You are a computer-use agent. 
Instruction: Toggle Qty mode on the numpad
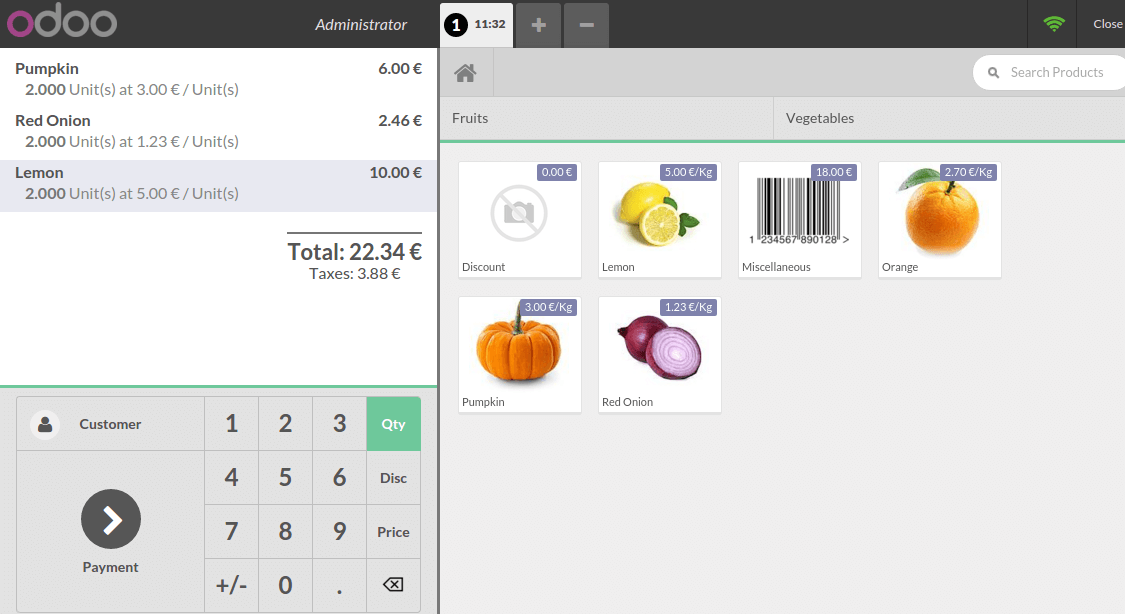(393, 424)
